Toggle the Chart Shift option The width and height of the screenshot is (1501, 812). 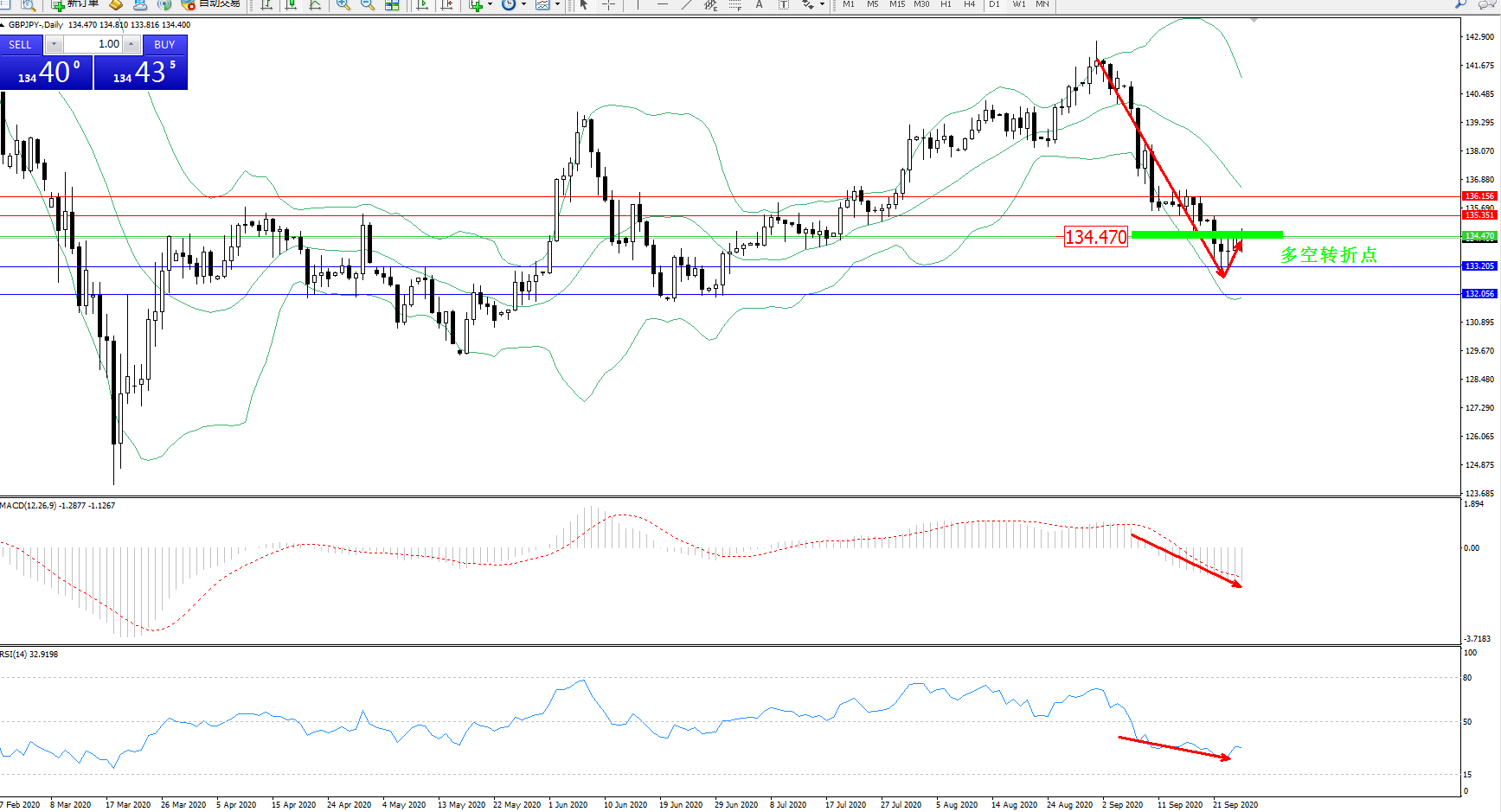(446, 4)
